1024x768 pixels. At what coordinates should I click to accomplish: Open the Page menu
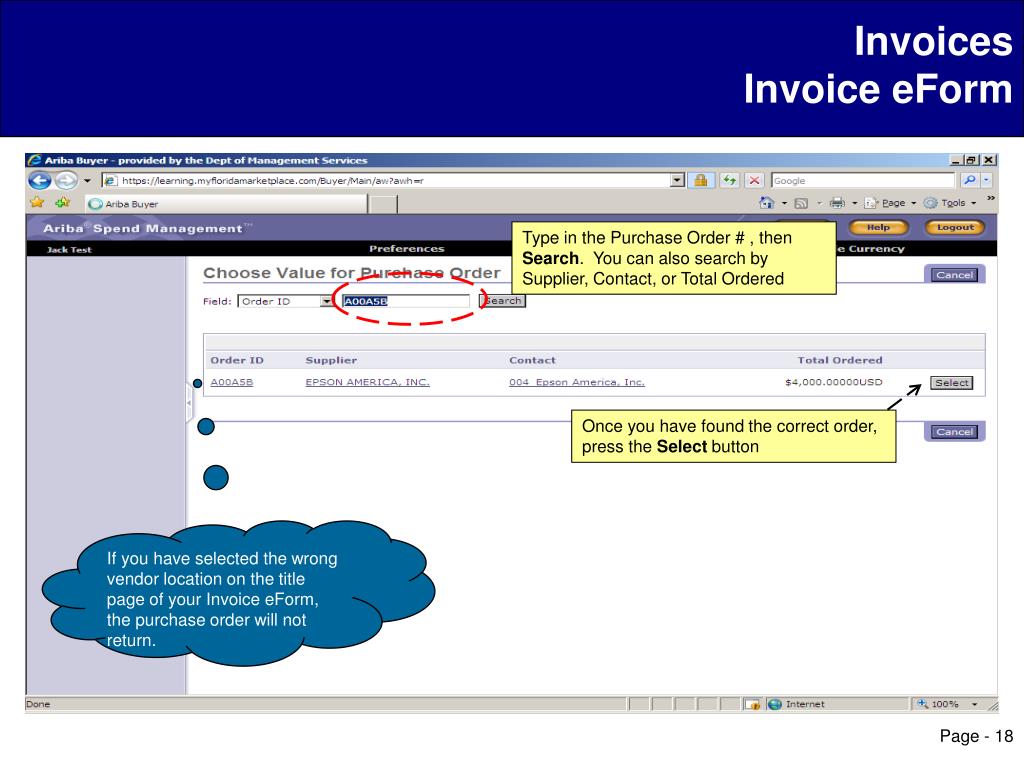(889, 203)
